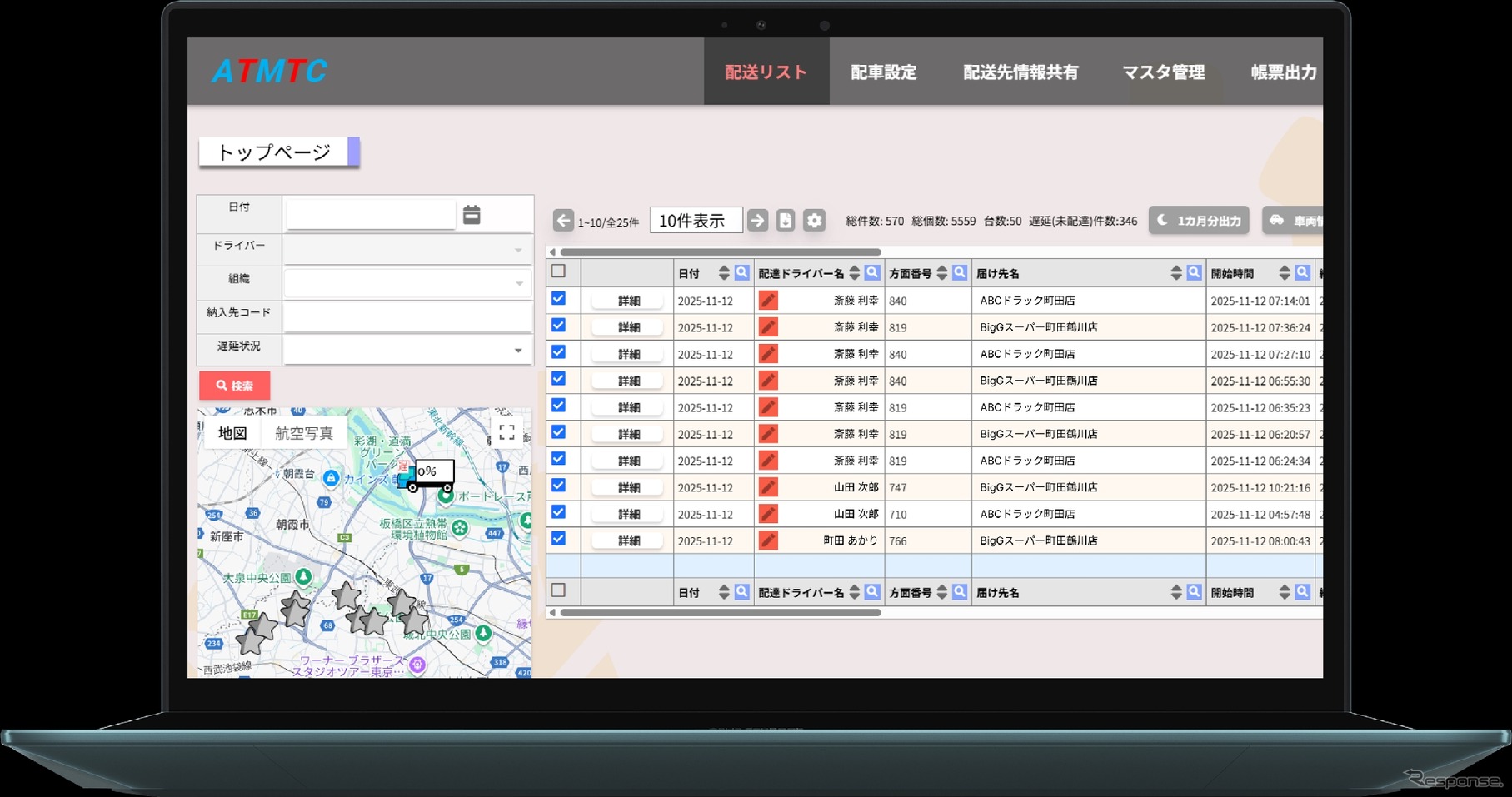Click the 検索 search button

click(234, 385)
